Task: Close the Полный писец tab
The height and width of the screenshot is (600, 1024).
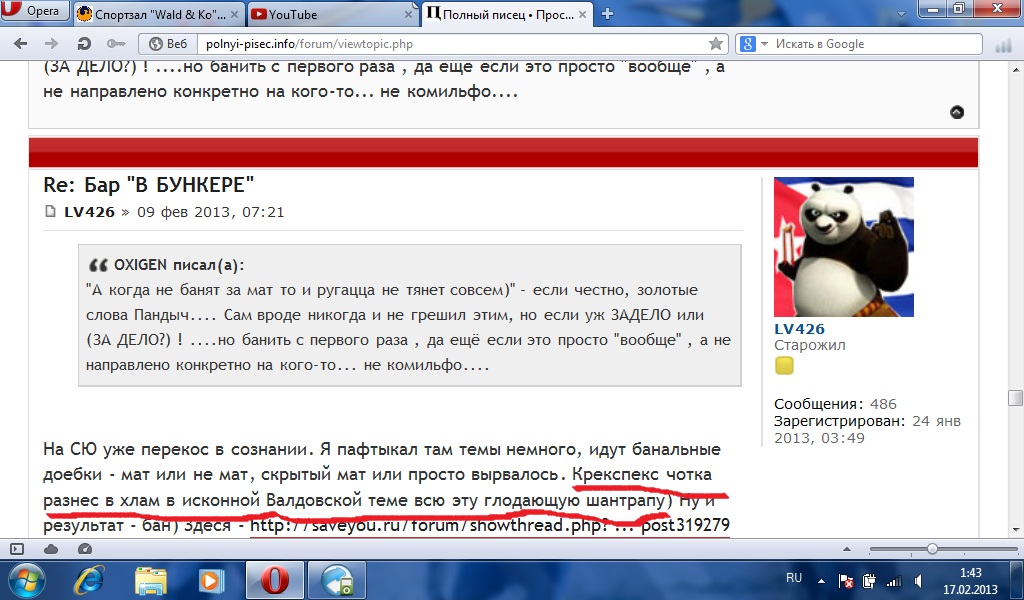Action: (x=583, y=14)
